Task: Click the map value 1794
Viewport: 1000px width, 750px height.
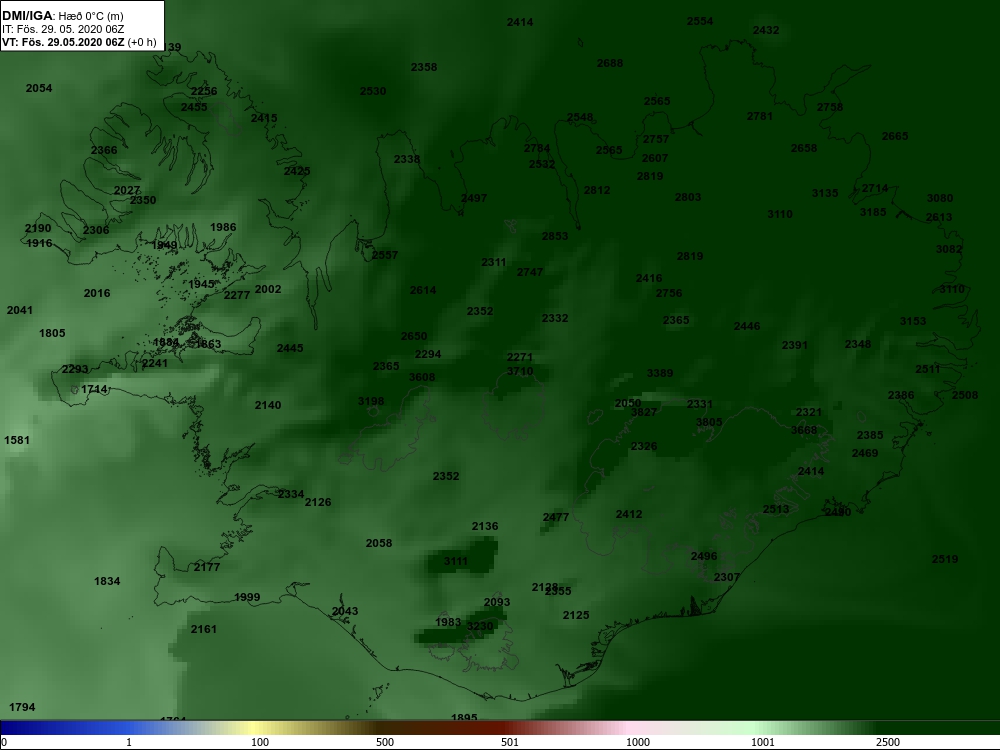Action: point(22,707)
